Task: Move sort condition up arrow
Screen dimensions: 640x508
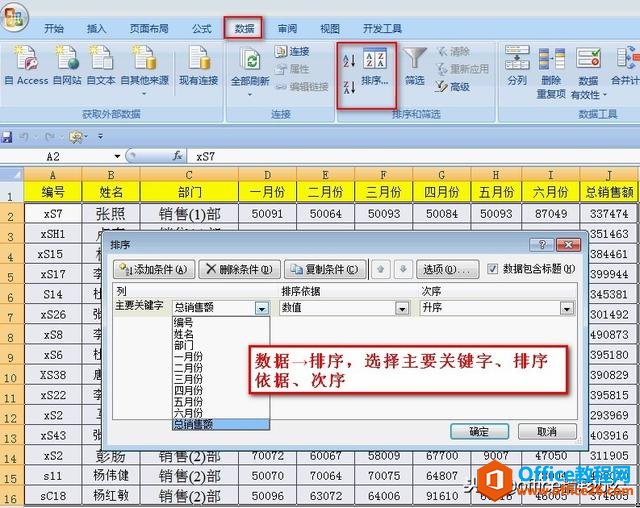Action: click(x=381, y=269)
